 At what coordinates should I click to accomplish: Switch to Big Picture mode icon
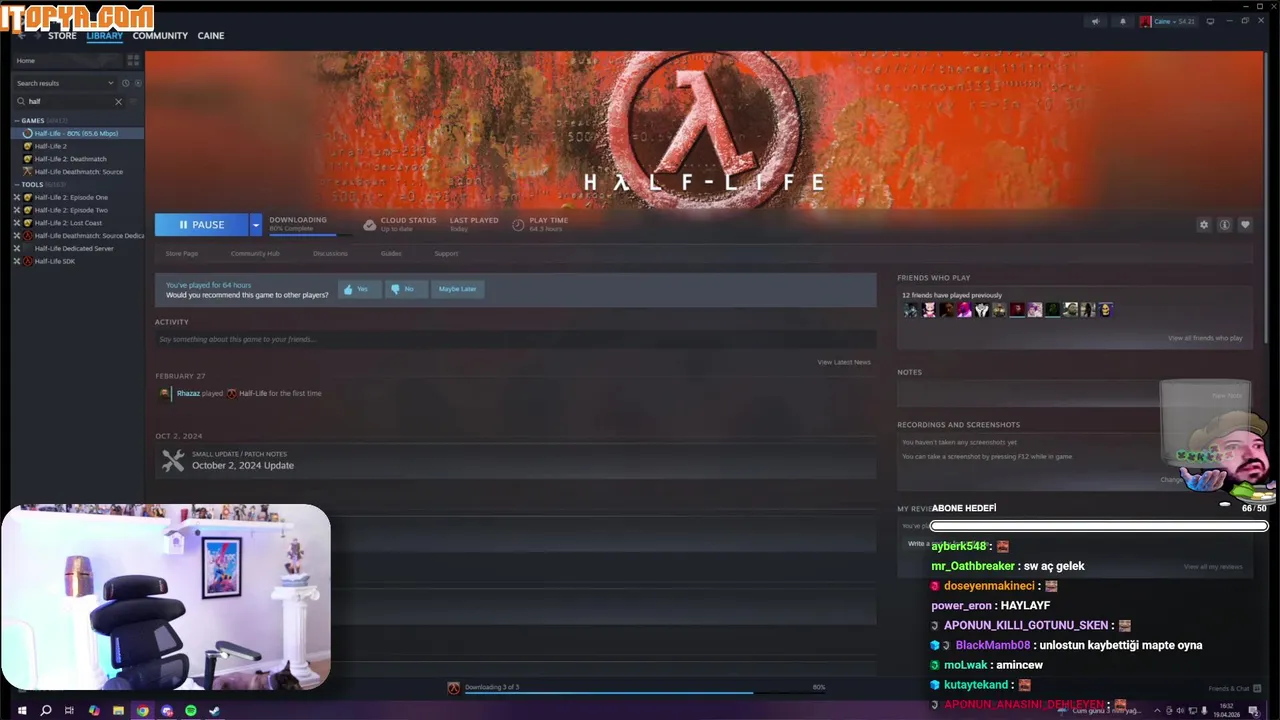pyautogui.click(x=1210, y=21)
